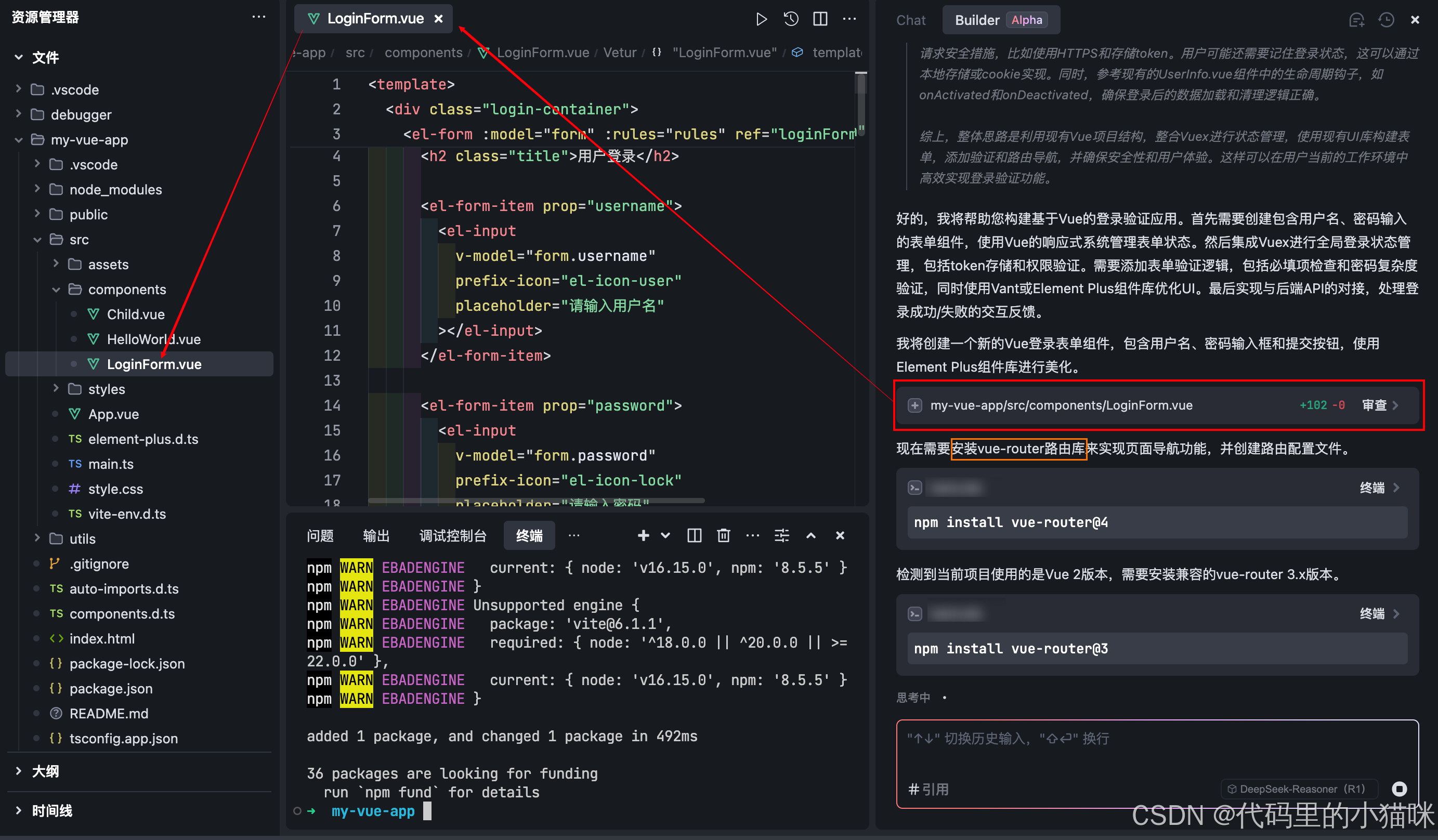Start new chat session icon in Builder panel
The image size is (1438, 840).
[1356, 20]
